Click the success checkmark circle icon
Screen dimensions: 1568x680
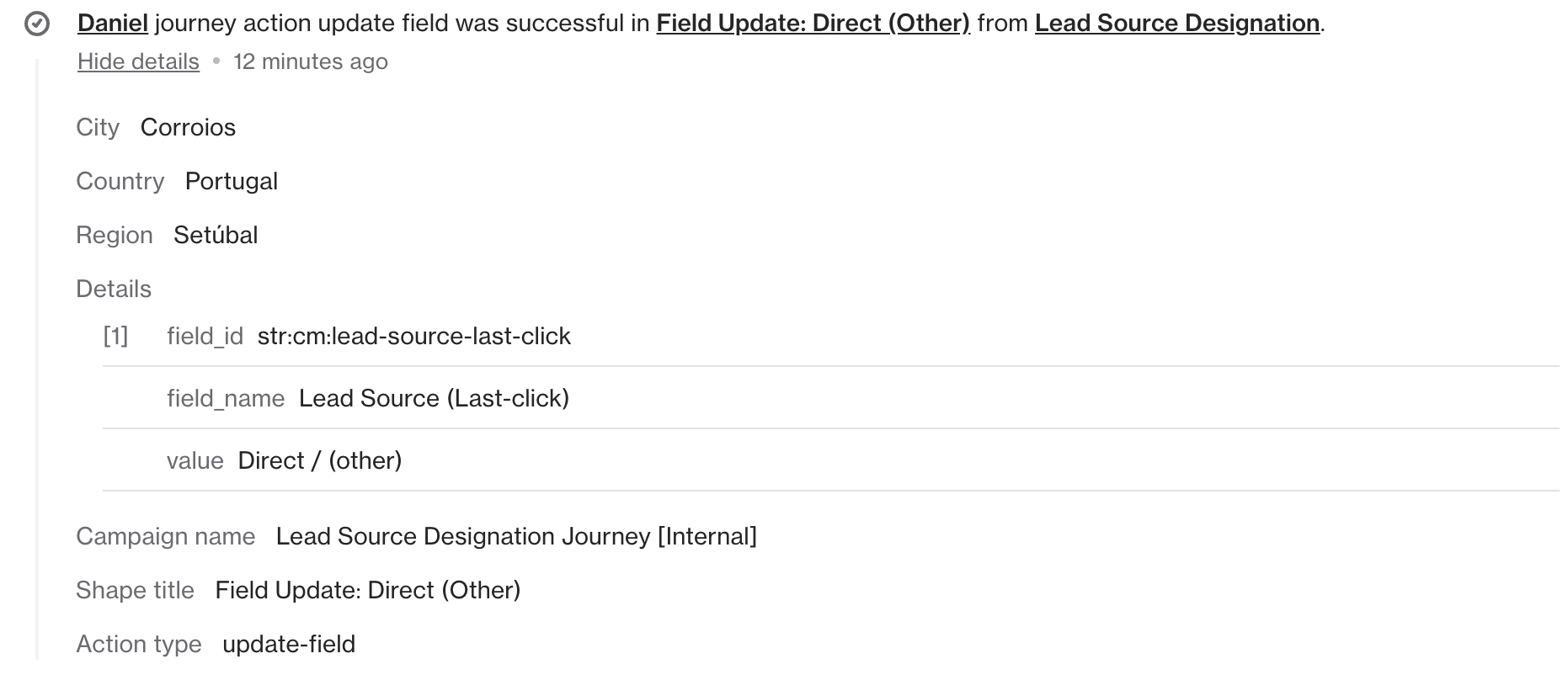pos(37,24)
